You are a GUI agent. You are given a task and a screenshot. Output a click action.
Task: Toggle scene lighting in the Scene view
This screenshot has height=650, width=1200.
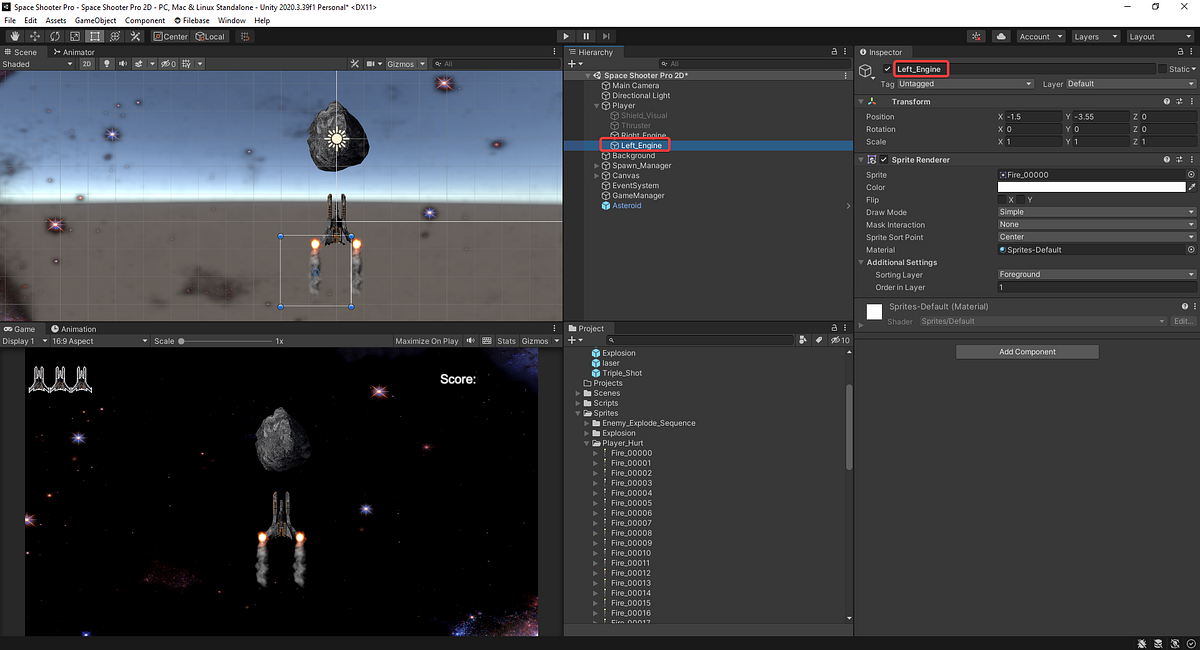106,63
